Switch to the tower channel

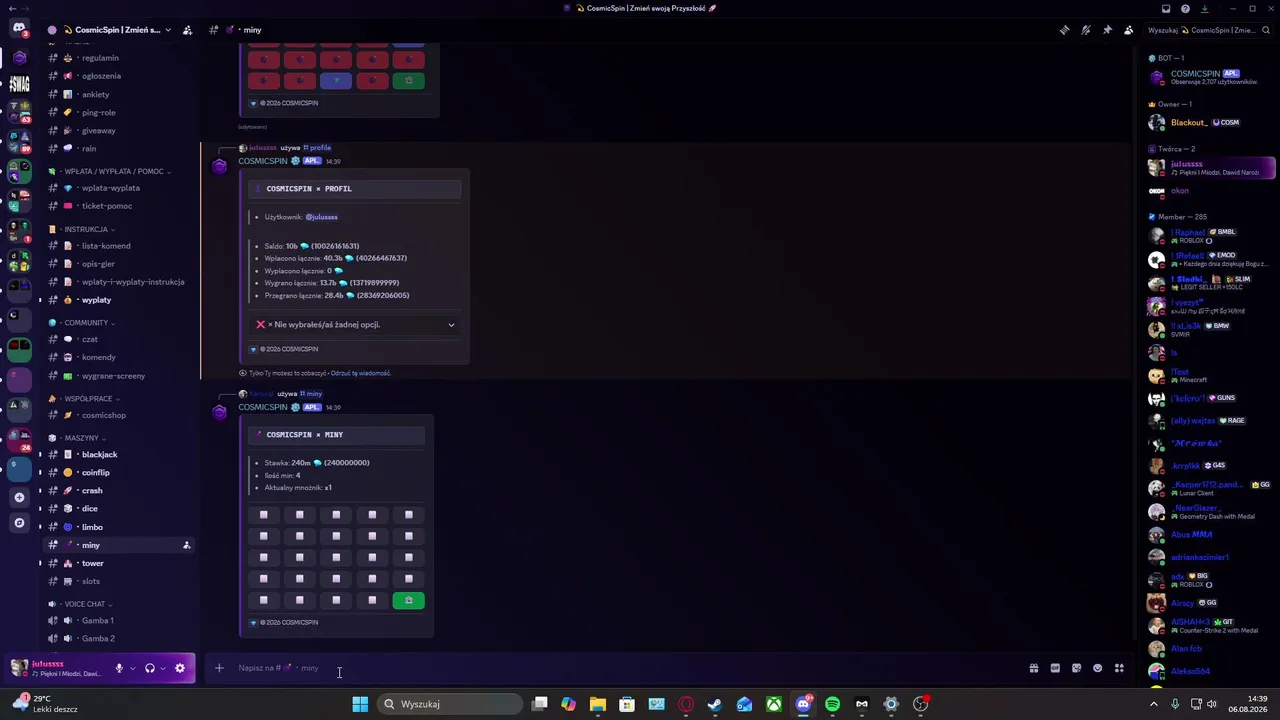tap(120, 563)
